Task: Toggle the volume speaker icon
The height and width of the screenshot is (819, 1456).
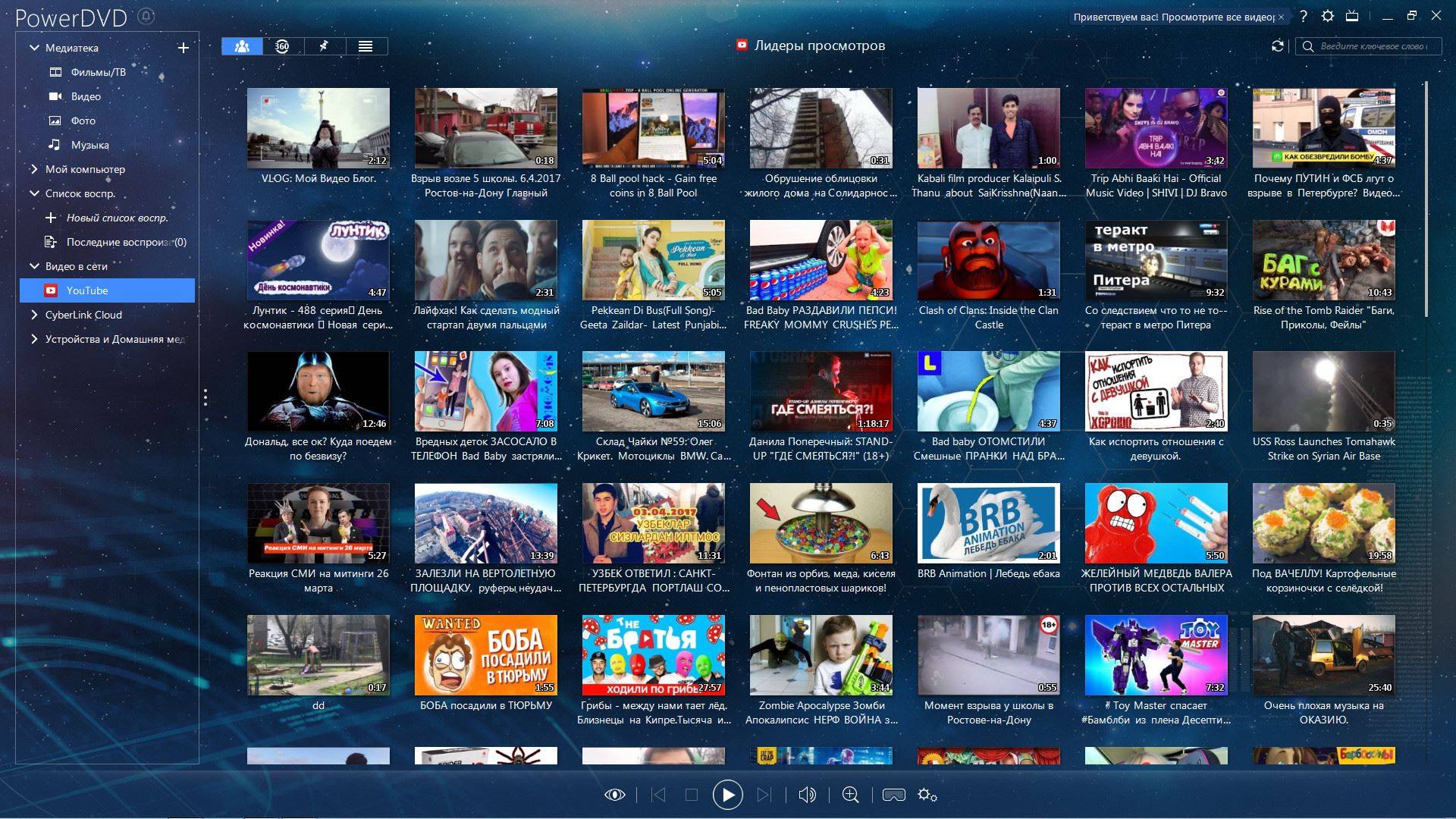Action: (807, 795)
